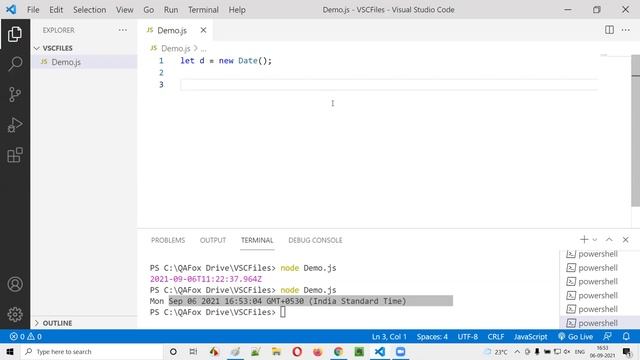
Task: Open File Explorer from taskbar
Action: [276, 351]
